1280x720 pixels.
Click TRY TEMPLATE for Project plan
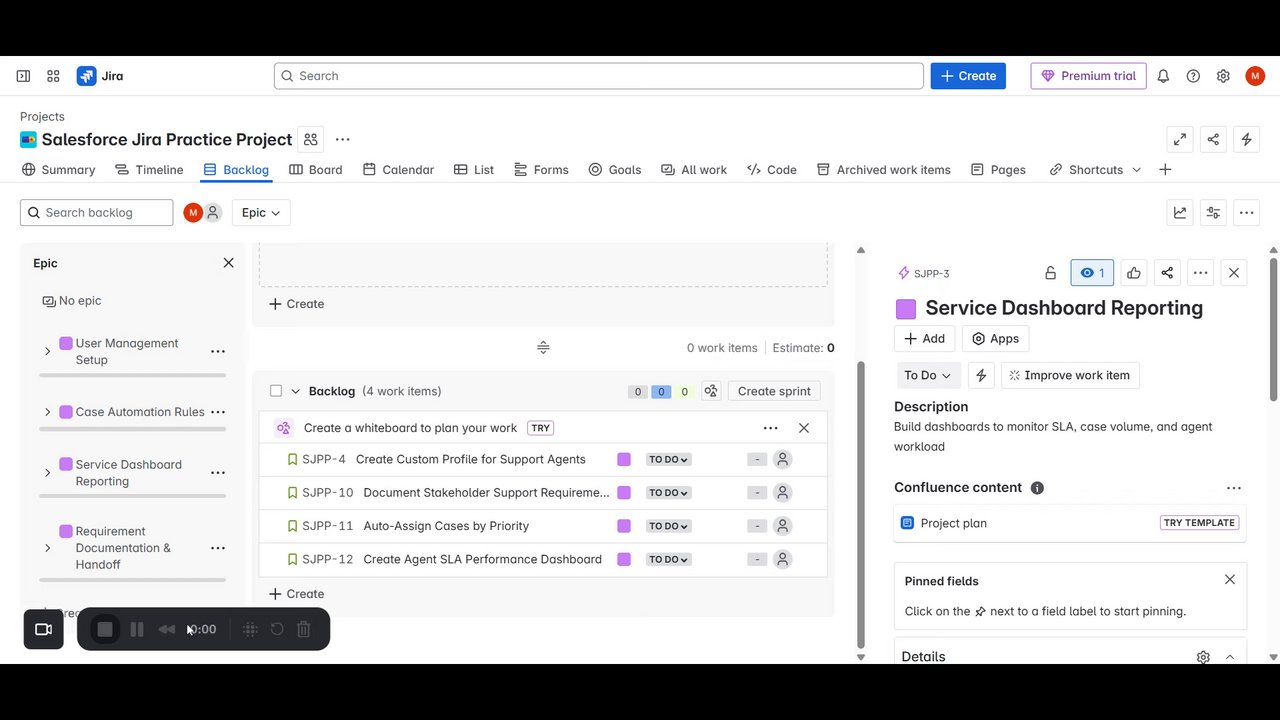pyautogui.click(x=1199, y=523)
